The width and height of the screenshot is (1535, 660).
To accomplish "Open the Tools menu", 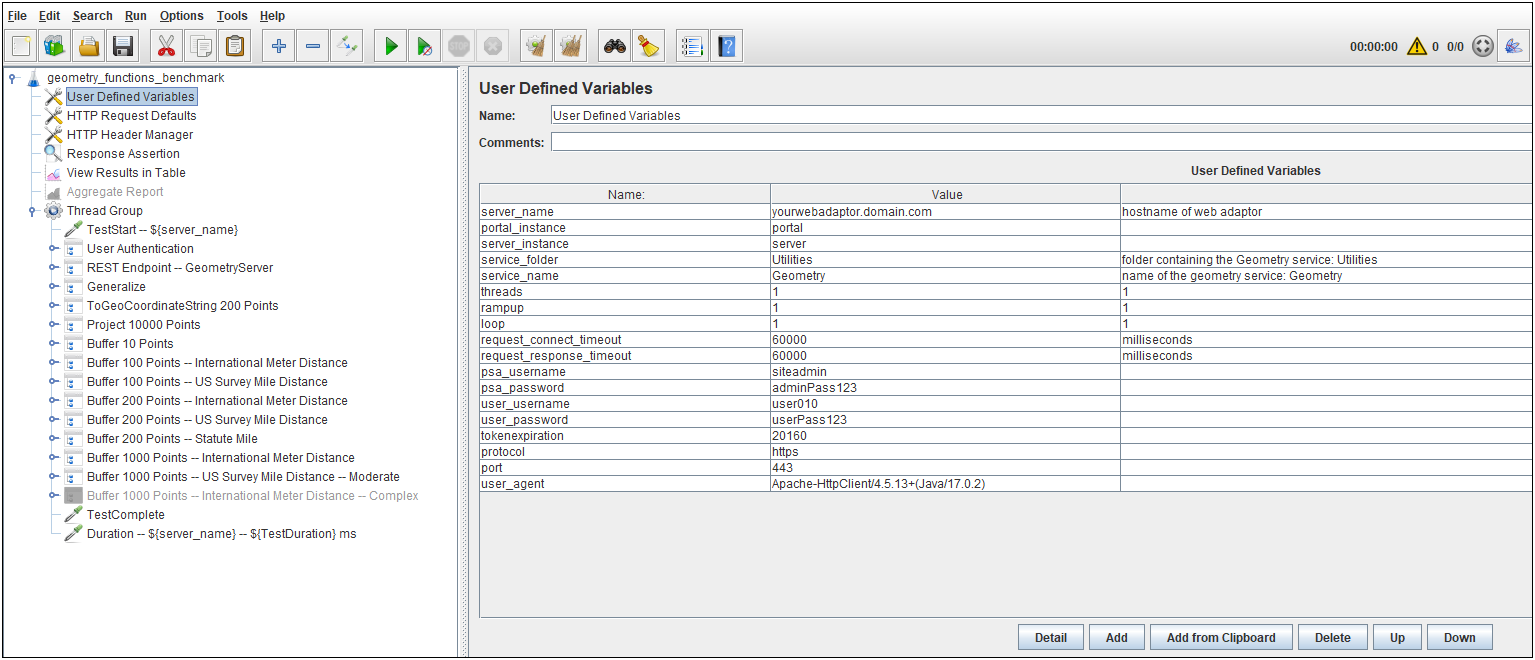I will pos(232,16).
